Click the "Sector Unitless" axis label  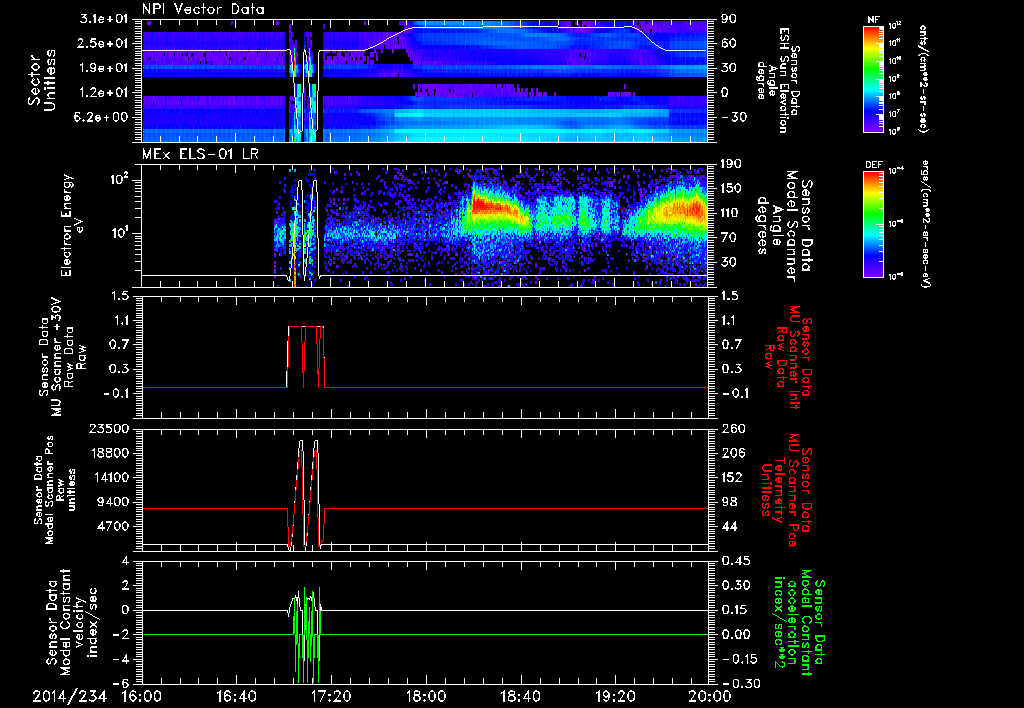pyautogui.click(x=42, y=80)
